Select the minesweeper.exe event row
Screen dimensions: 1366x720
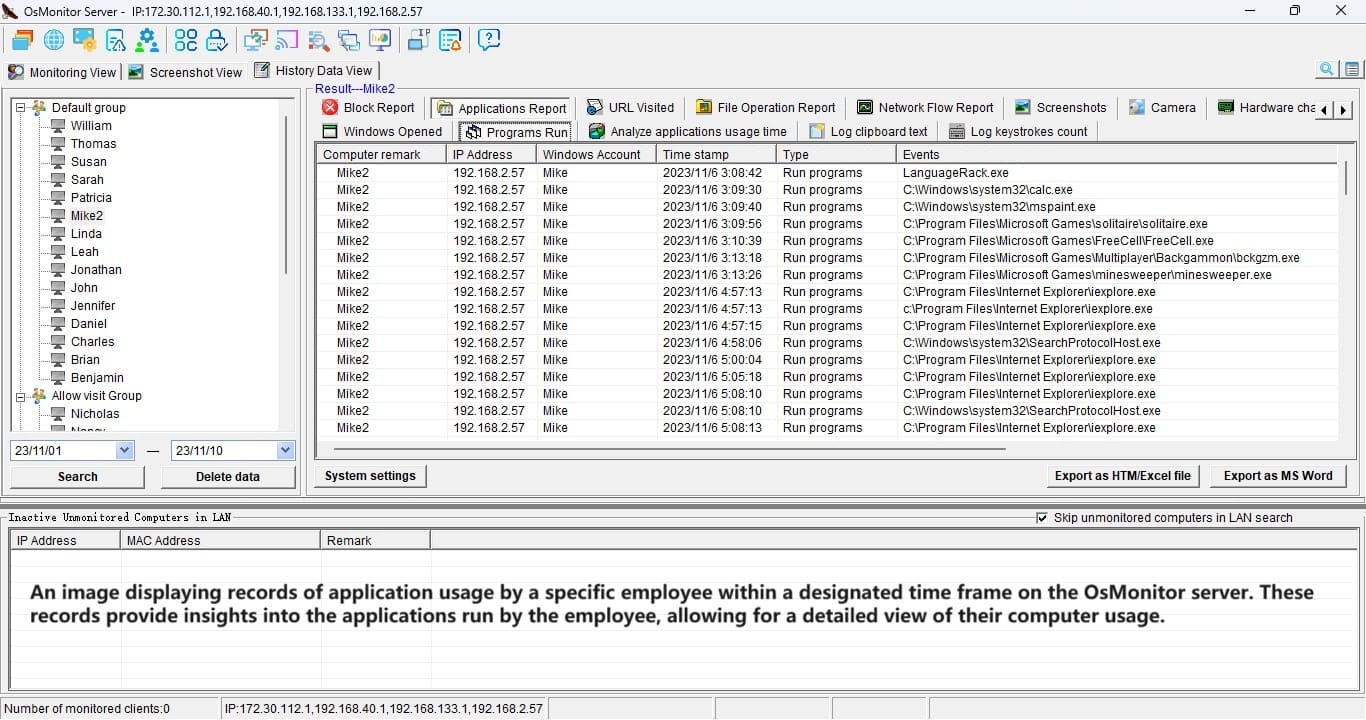click(x=827, y=275)
